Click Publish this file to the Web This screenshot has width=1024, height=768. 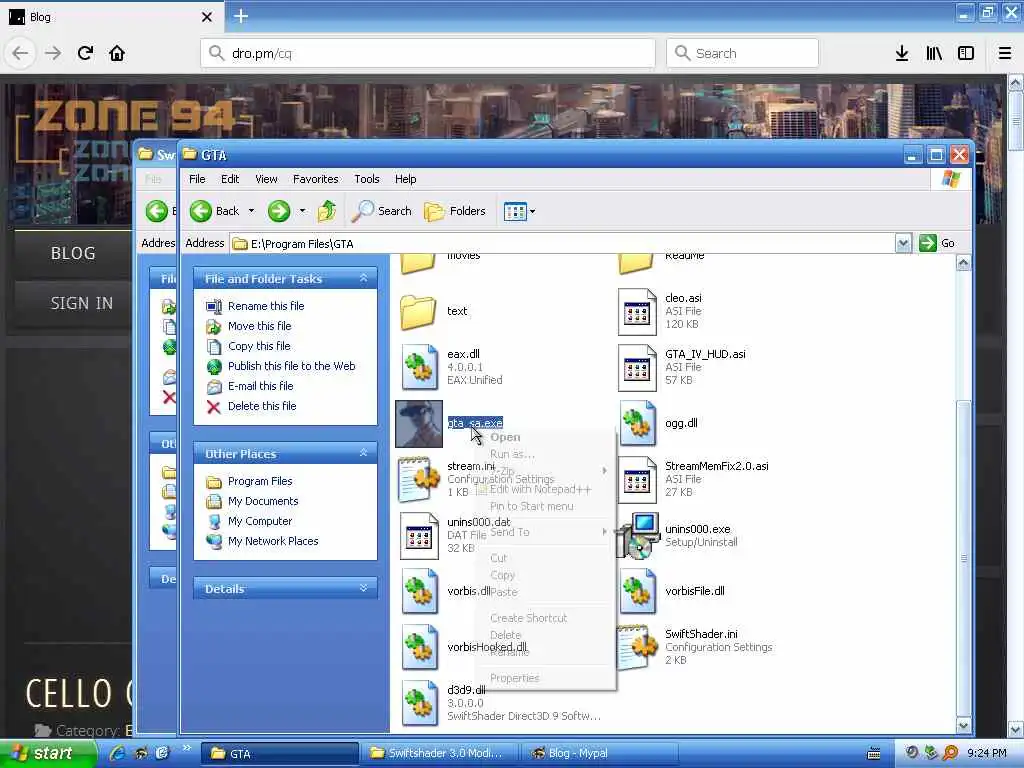[291, 366]
